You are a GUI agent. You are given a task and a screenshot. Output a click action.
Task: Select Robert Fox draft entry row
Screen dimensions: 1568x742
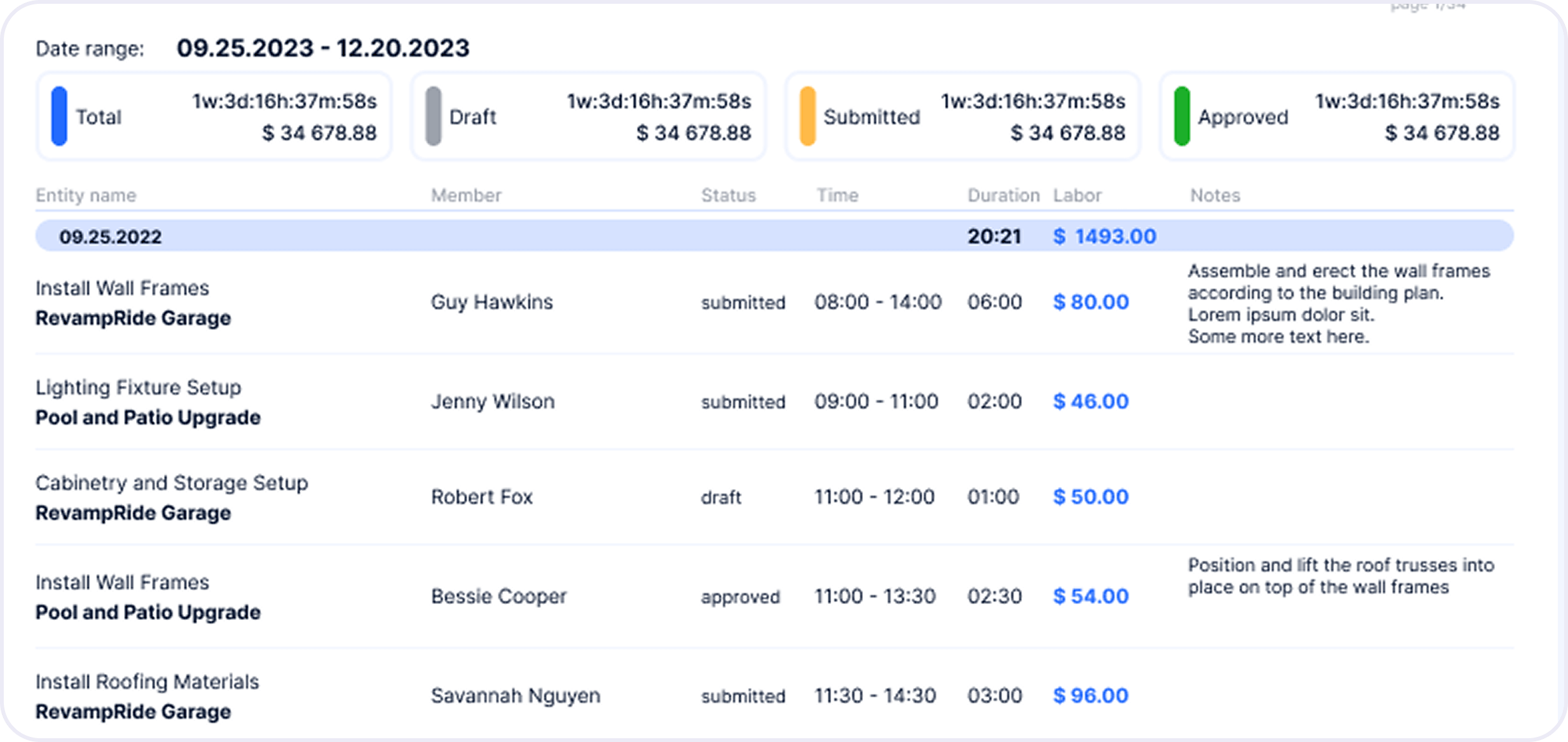click(x=774, y=497)
